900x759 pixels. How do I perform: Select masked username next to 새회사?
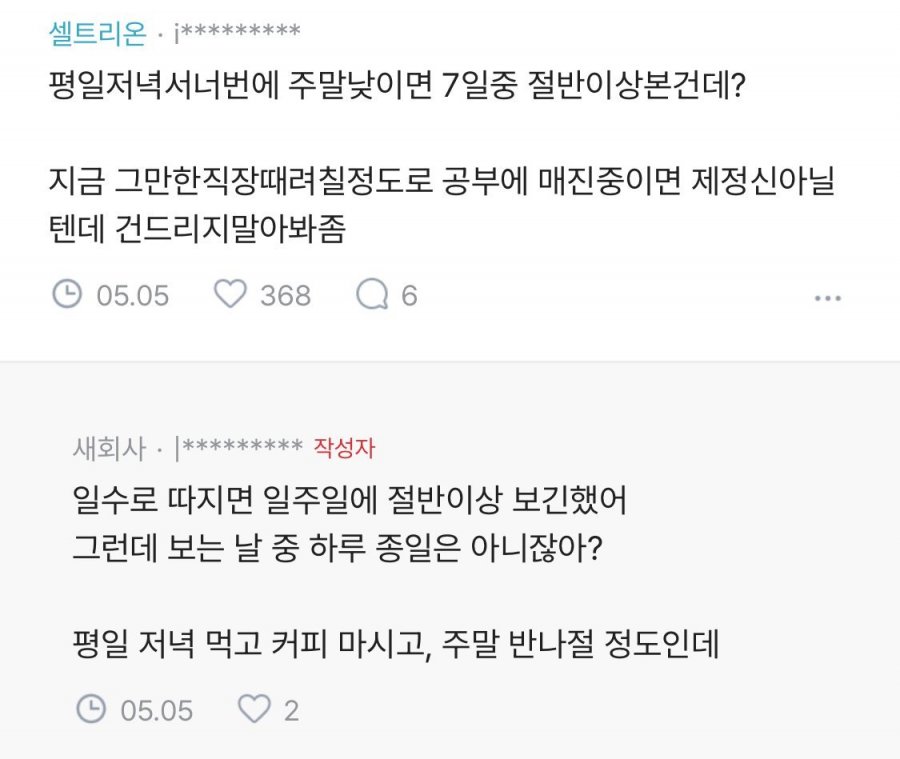[x=239, y=447]
